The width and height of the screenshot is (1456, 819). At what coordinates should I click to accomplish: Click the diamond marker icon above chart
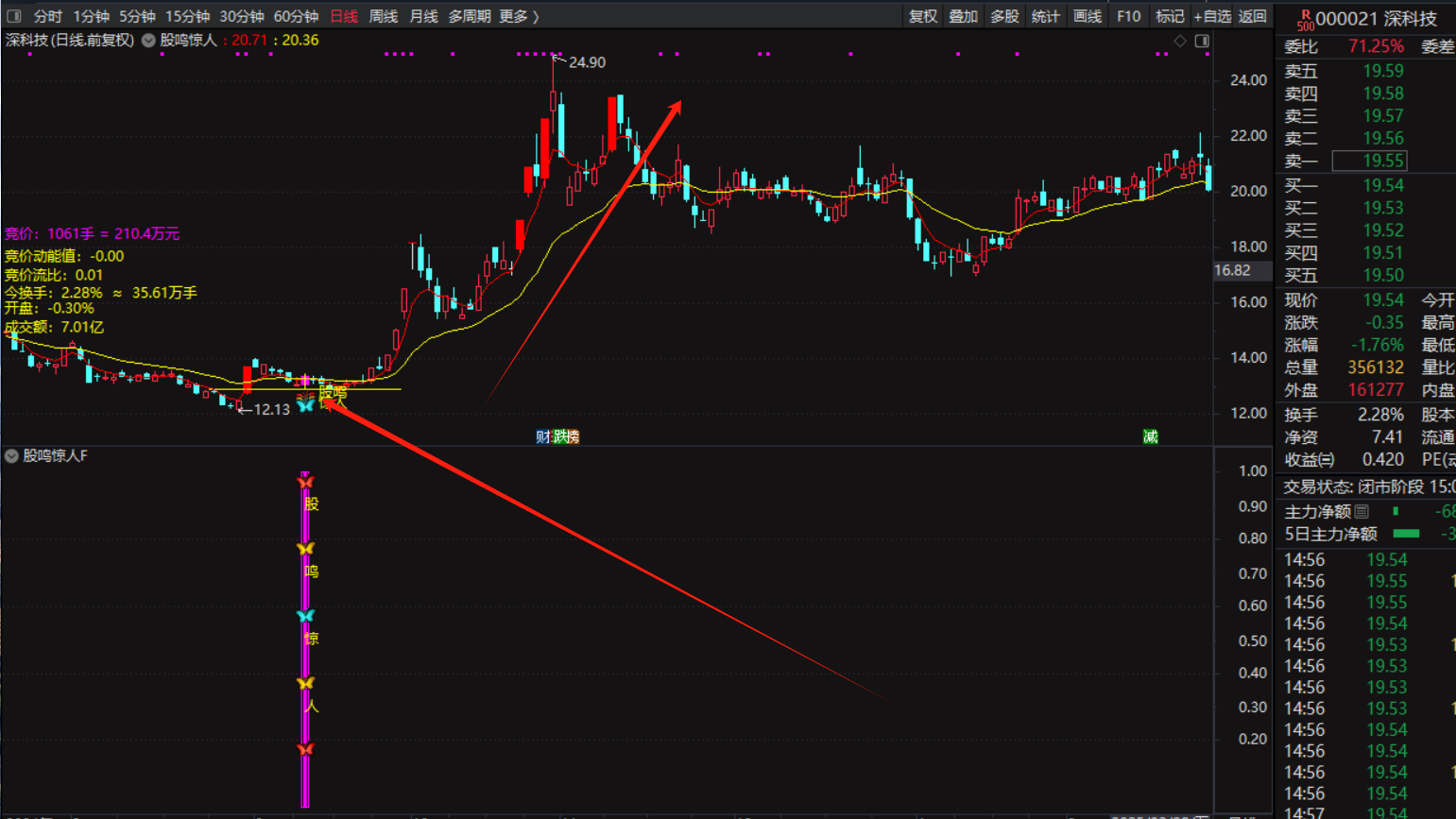tap(1179, 41)
